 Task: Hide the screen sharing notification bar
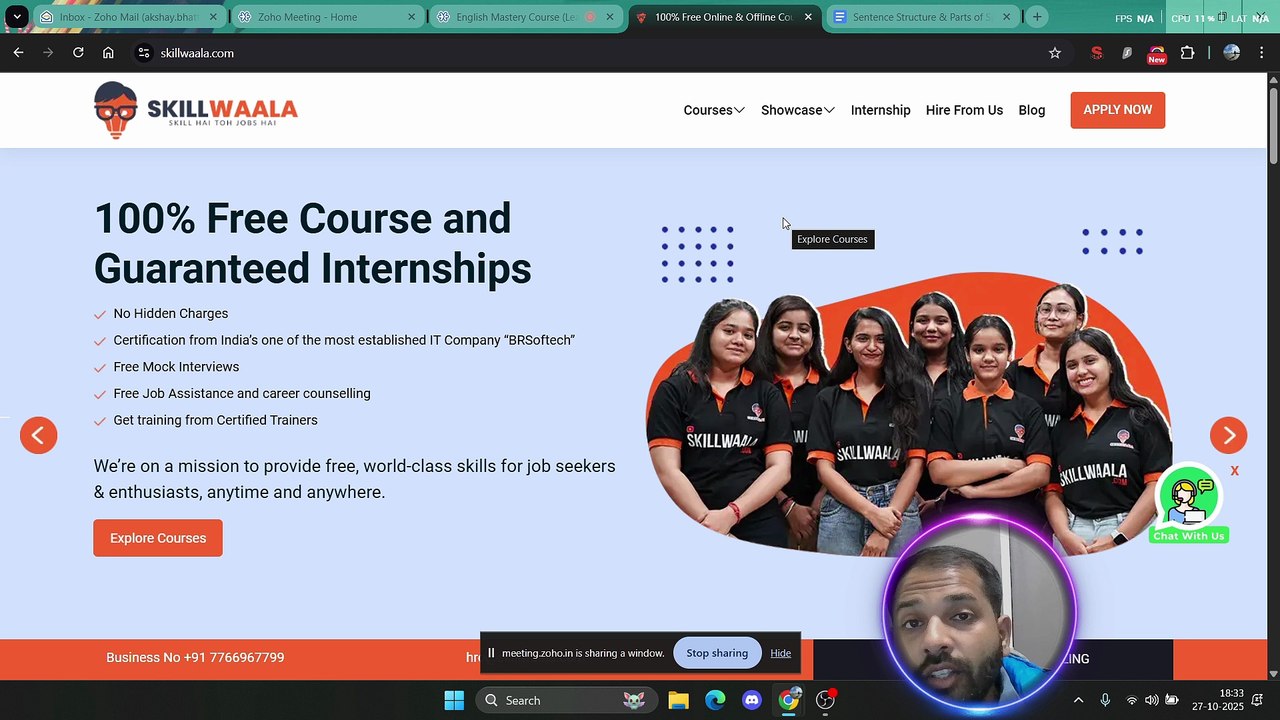pyautogui.click(x=780, y=653)
